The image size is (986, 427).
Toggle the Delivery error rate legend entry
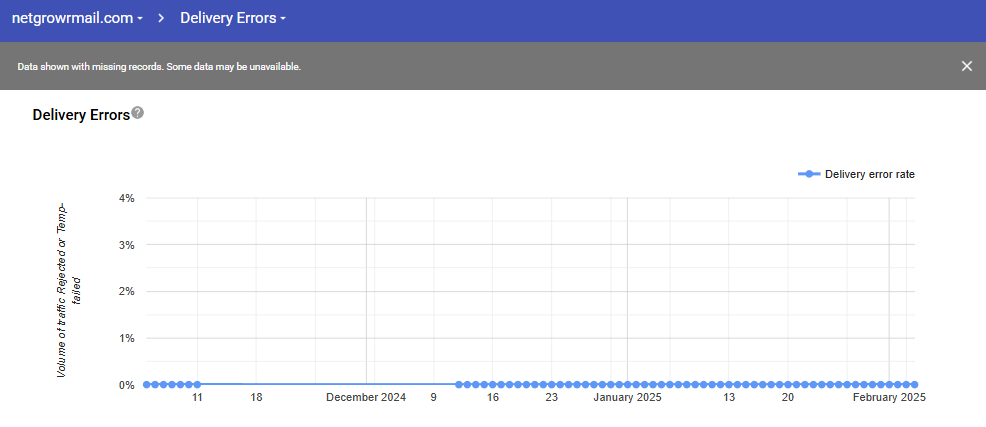(869, 174)
